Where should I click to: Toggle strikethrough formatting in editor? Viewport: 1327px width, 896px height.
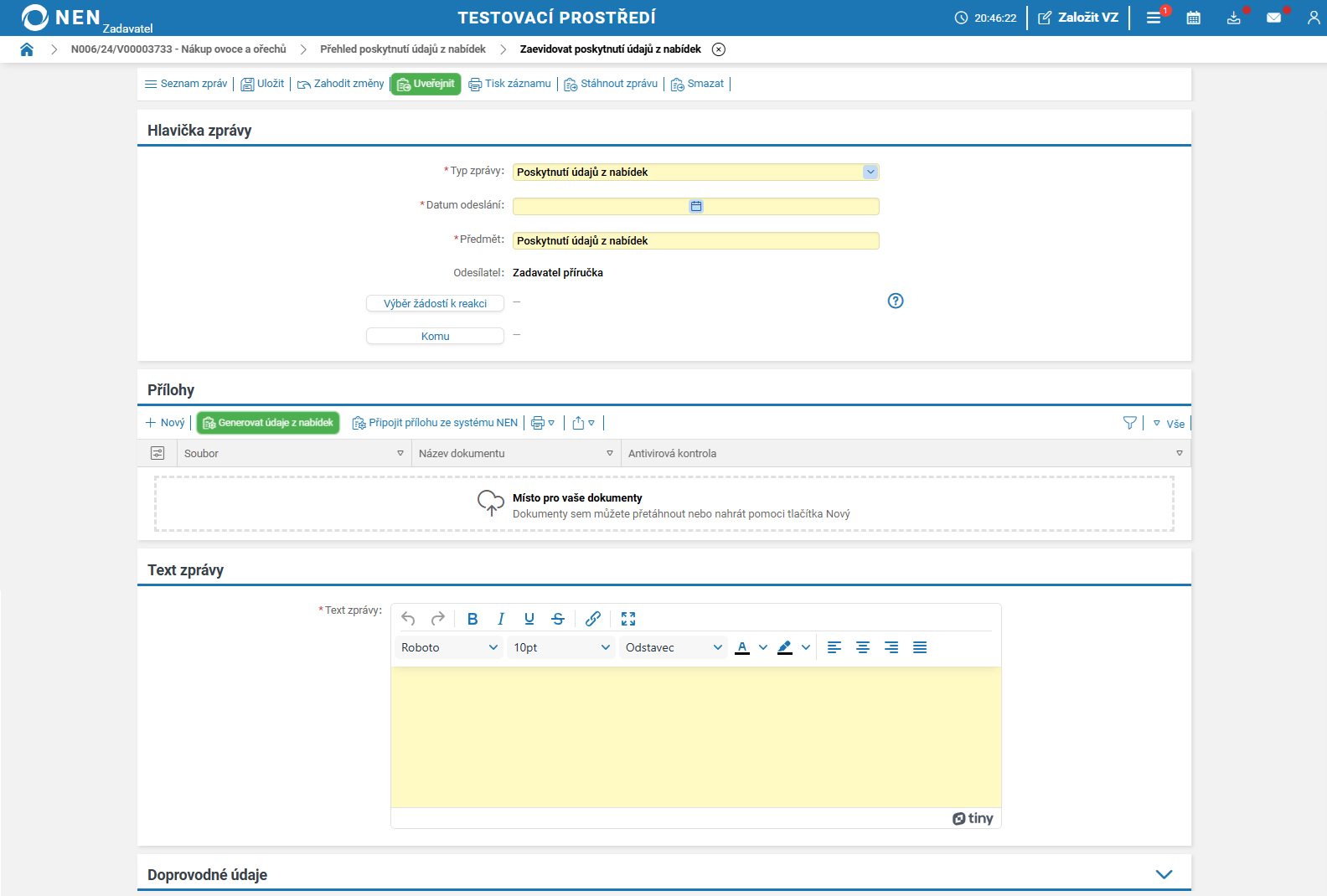pos(558,619)
